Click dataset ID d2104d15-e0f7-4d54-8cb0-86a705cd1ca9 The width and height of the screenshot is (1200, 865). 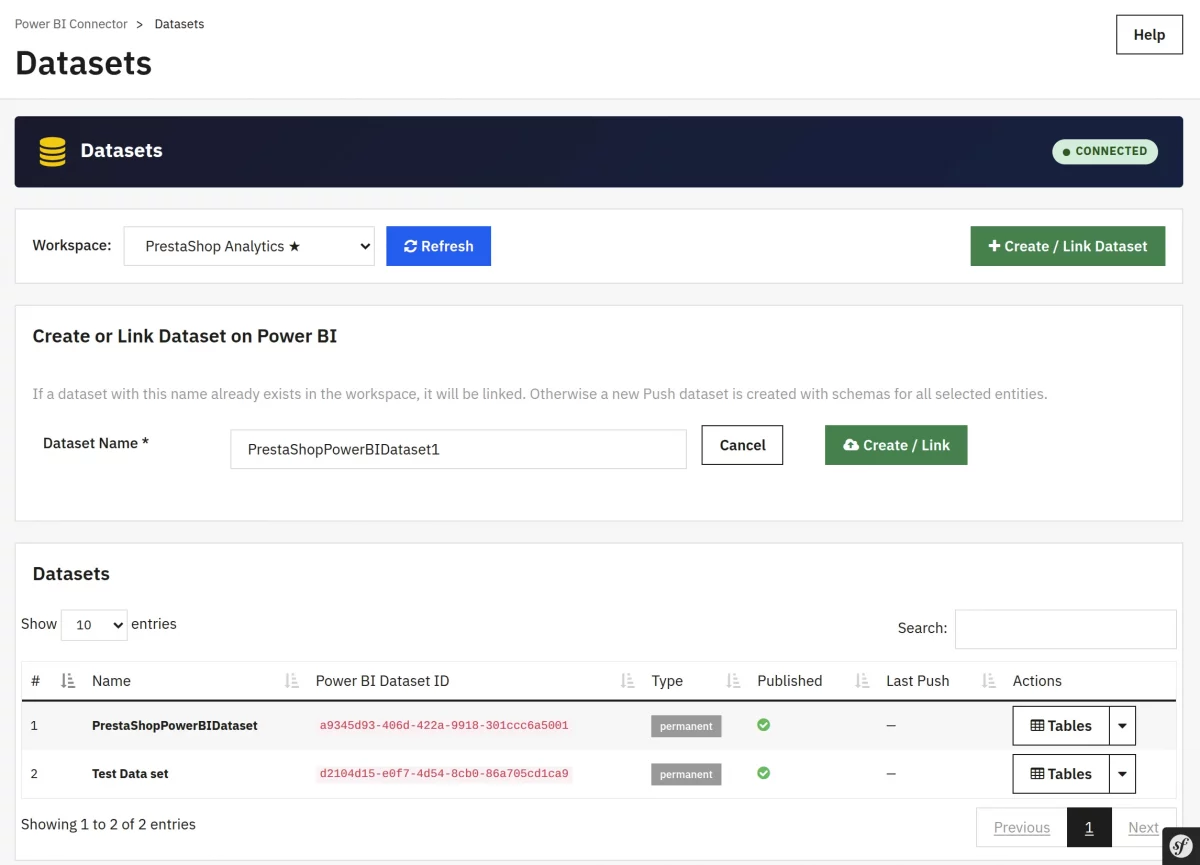[x=444, y=773]
